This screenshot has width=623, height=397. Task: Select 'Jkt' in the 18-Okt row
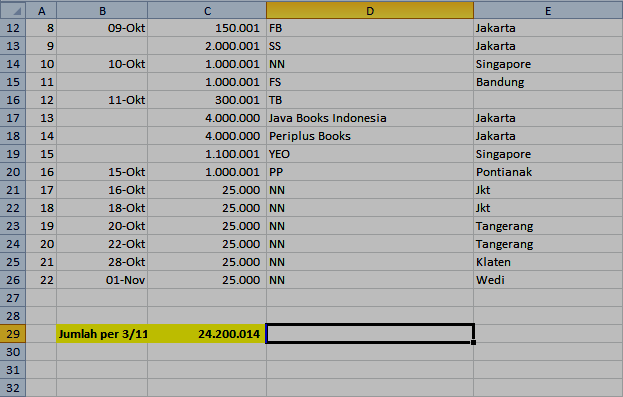[x=548, y=208]
